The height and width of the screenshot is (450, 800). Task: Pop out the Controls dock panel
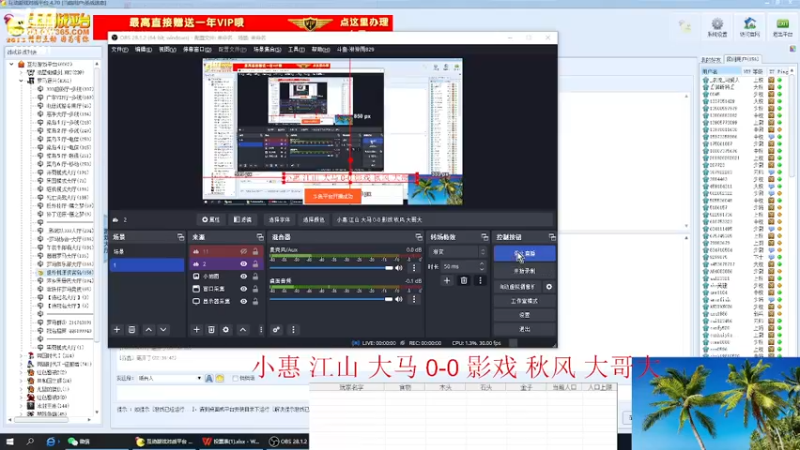[552, 237]
